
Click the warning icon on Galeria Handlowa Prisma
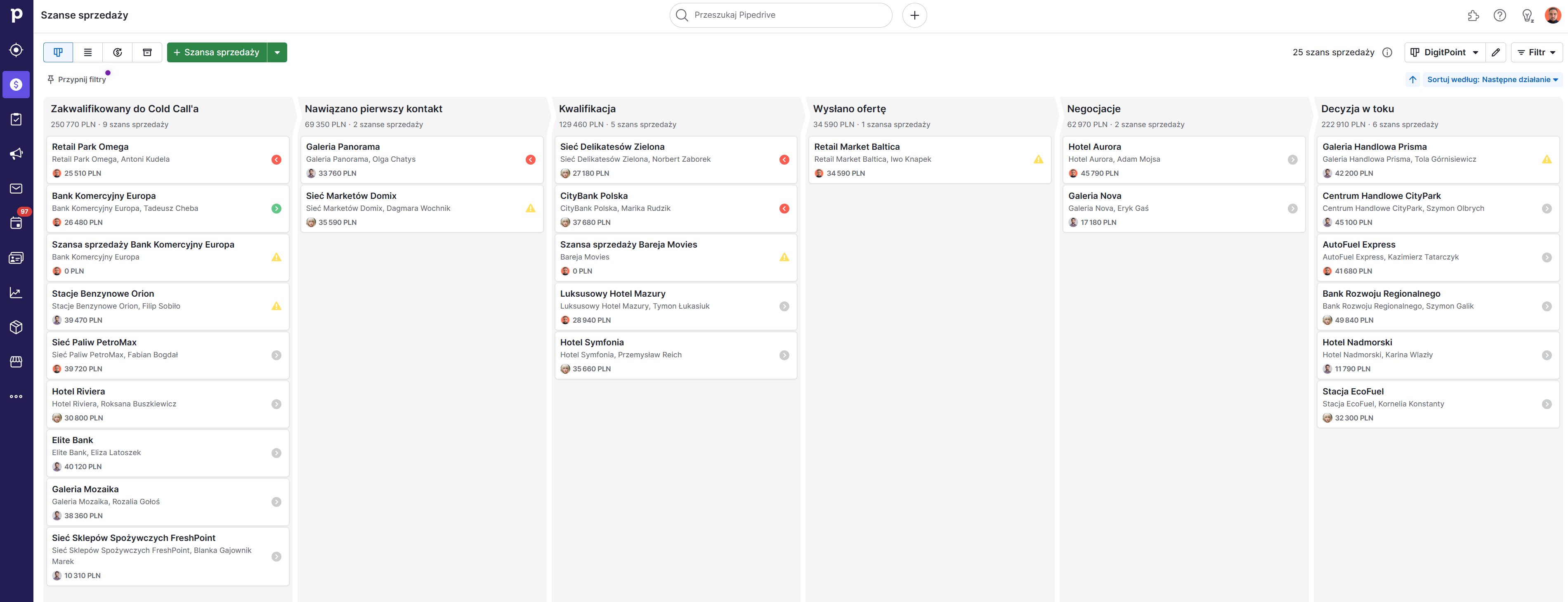[x=1547, y=160]
